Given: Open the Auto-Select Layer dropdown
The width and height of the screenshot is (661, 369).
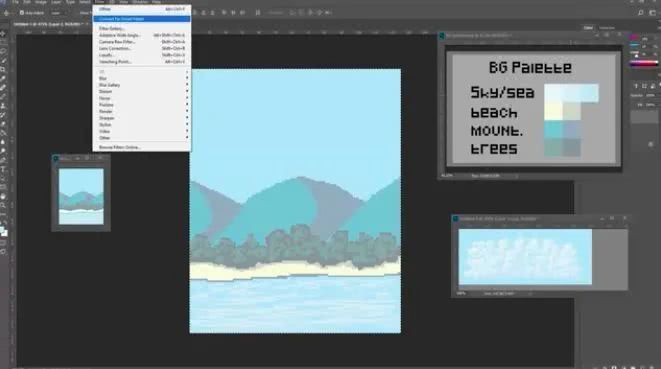Looking at the screenshot, I should [59, 13].
